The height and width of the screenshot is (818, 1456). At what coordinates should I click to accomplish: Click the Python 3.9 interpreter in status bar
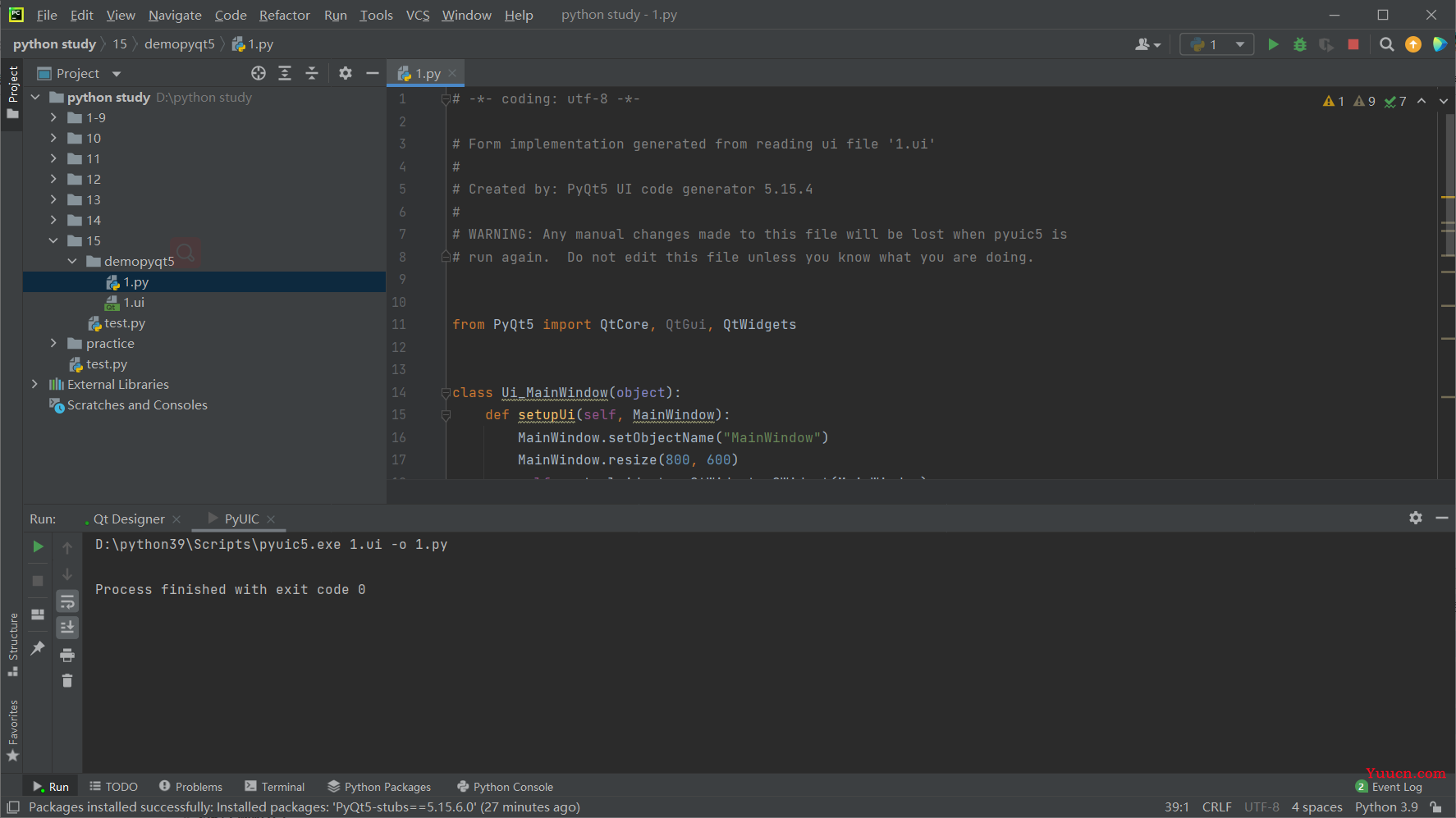coord(1386,807)
